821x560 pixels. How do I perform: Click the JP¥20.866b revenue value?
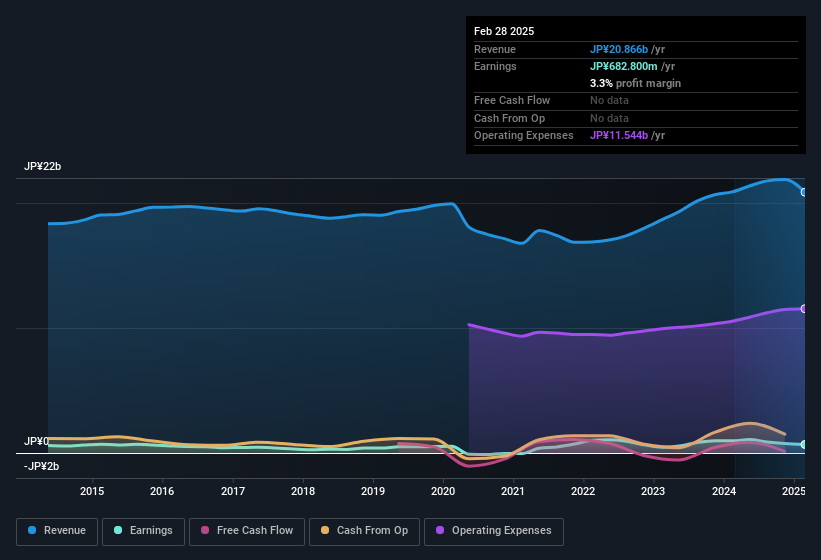[619, 49]
